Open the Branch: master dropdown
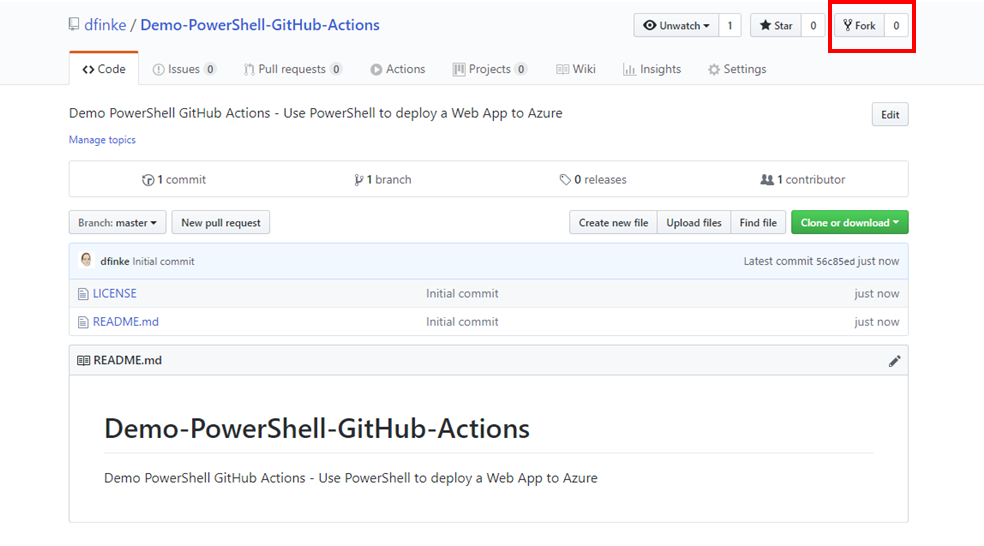This screenshot has height=546, width=984. pos(117,223)
